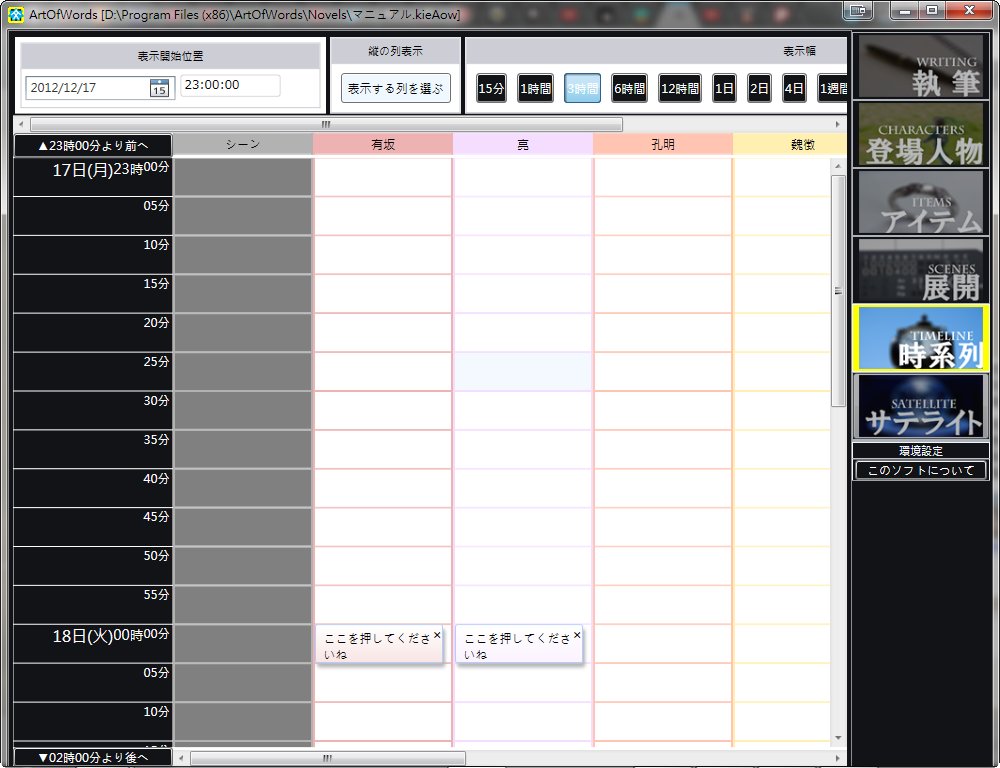Open このソフトについて about dialog

tap(921, 471)
